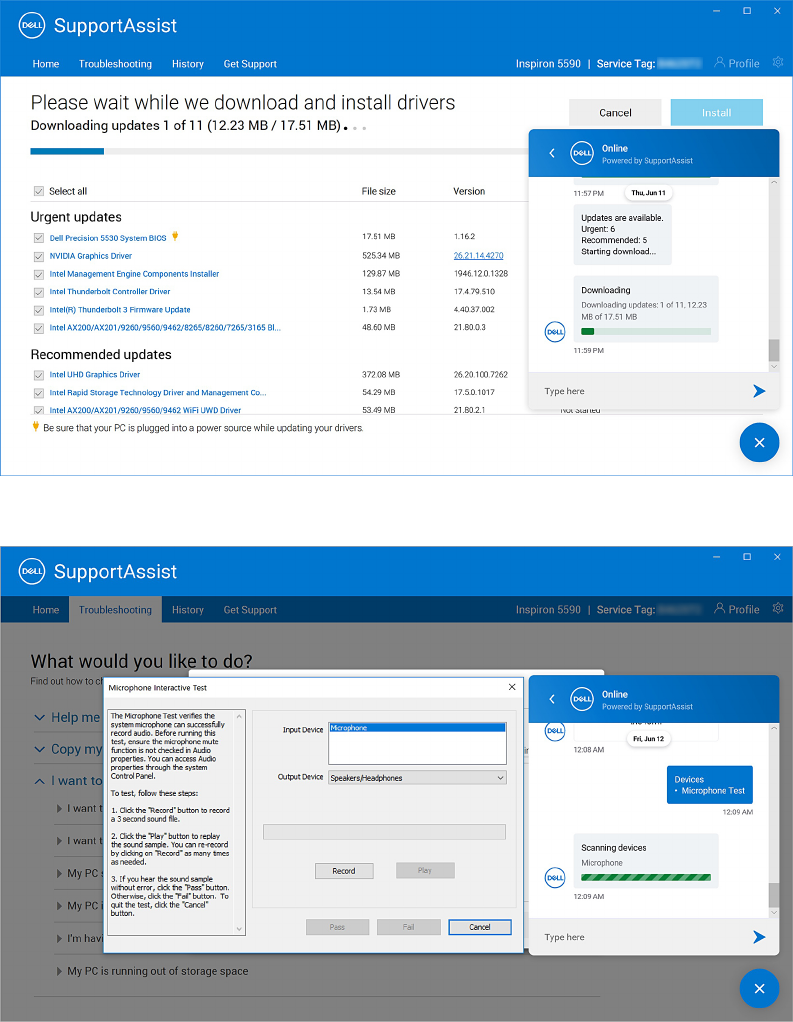Click the Type here field in the bottom chat
The height and width of the screenshot is (1022, 793).
tap(642, 937)
